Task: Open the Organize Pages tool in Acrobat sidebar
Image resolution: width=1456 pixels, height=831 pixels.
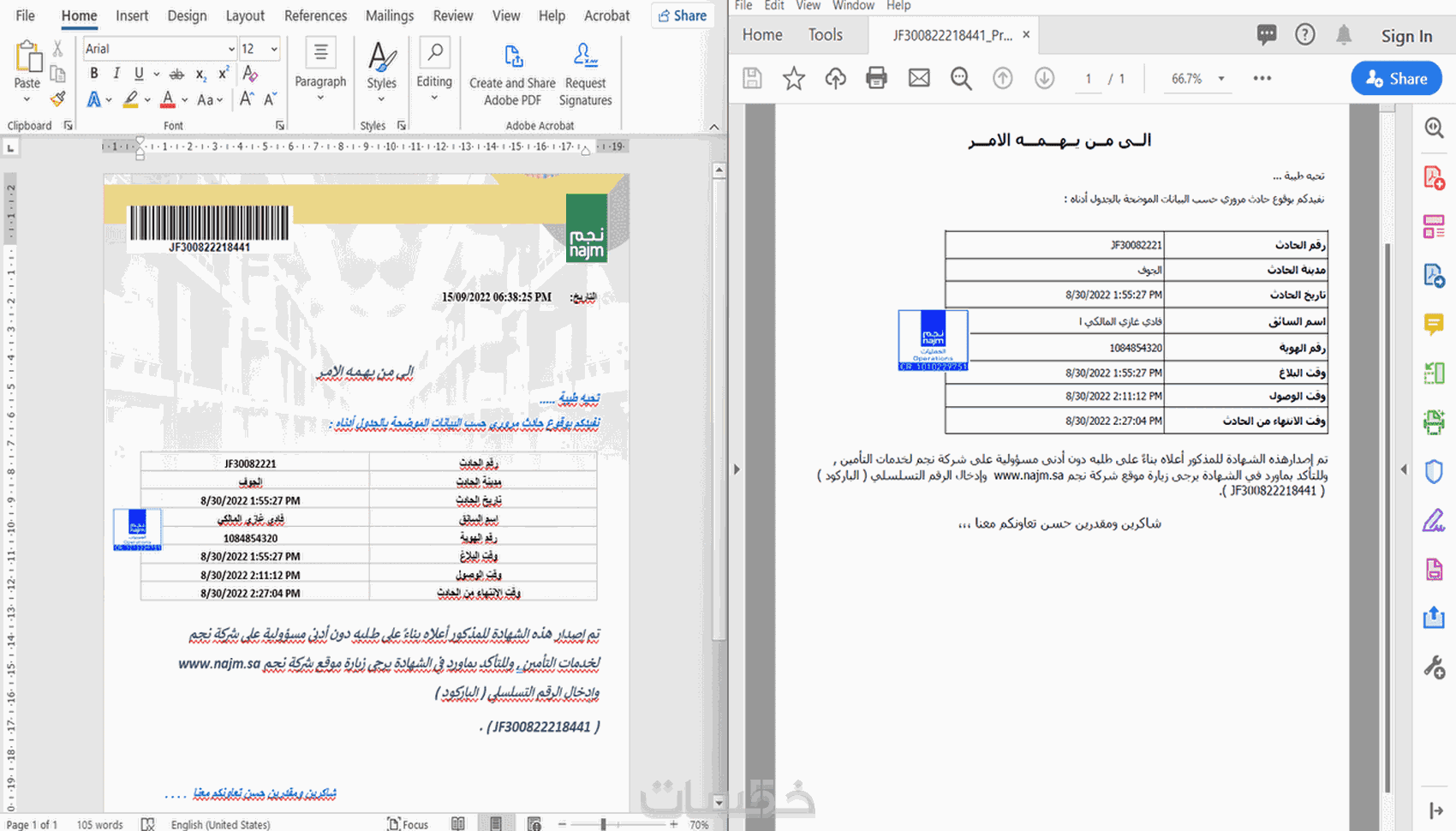Action: [1434, 374]
